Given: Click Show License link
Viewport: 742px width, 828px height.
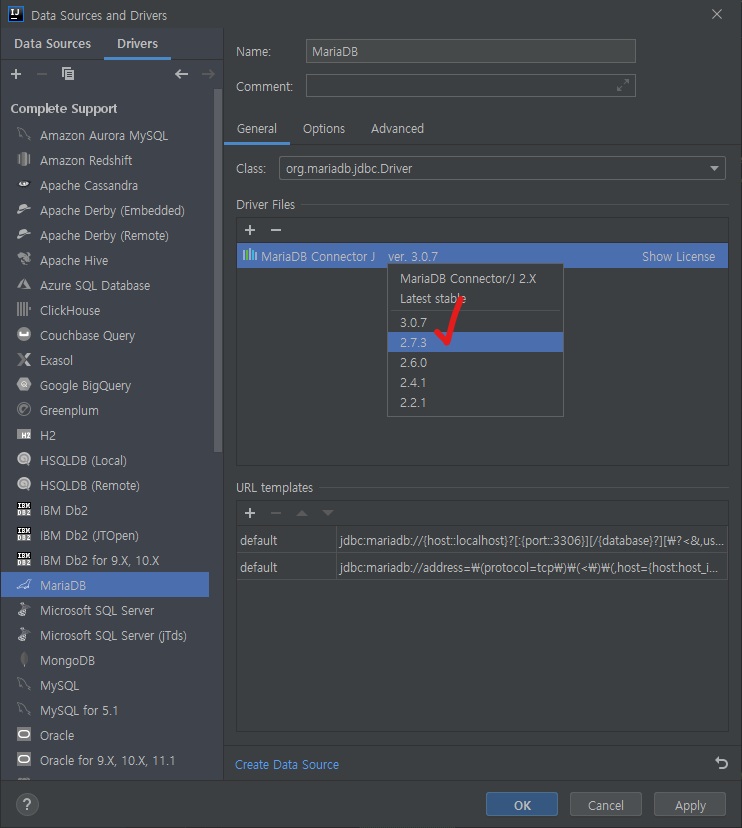Looking at the screenshot, I should [x=678, y=257].
